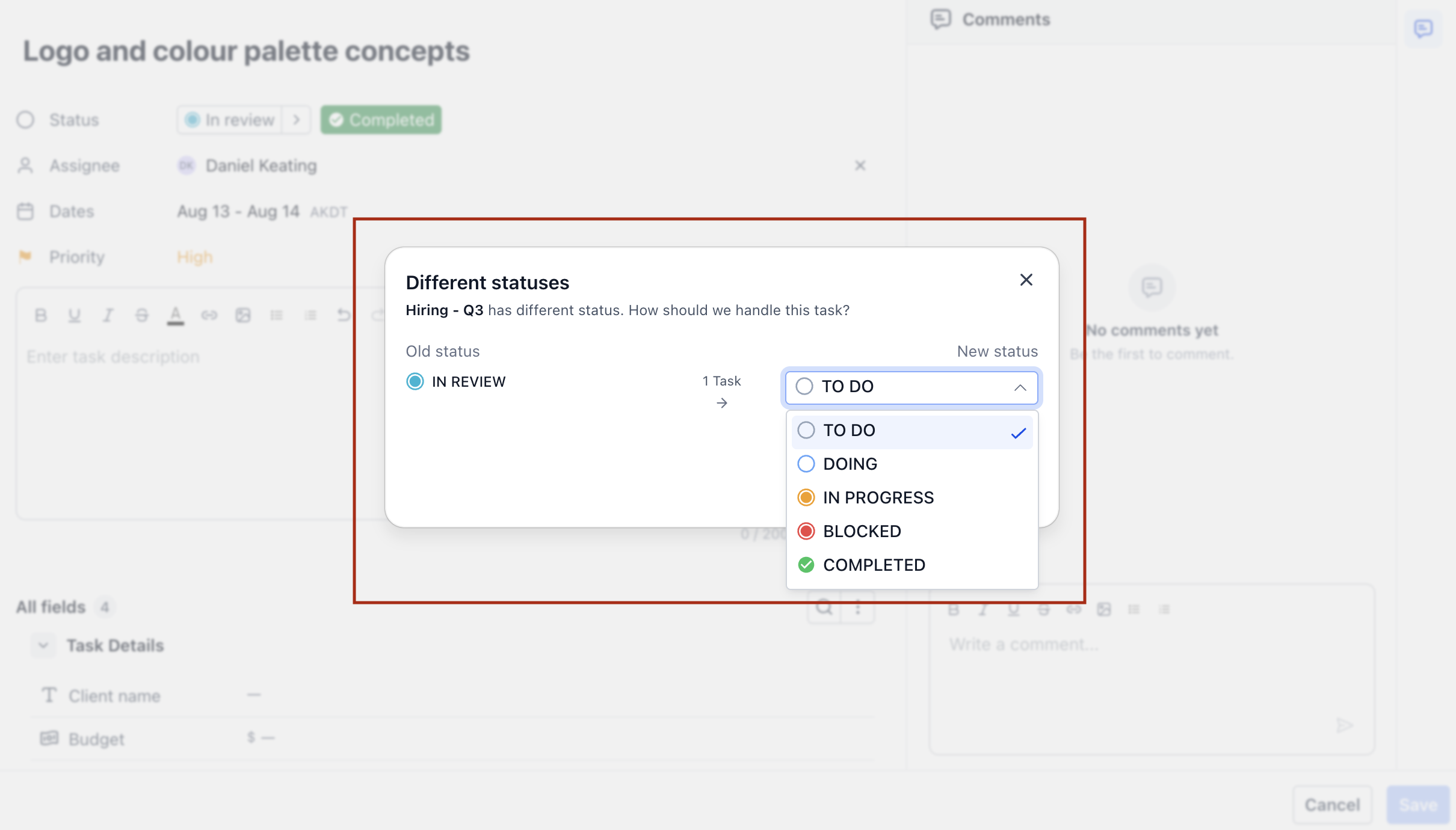Add numbered list in description toolbar

click(310, 315)
